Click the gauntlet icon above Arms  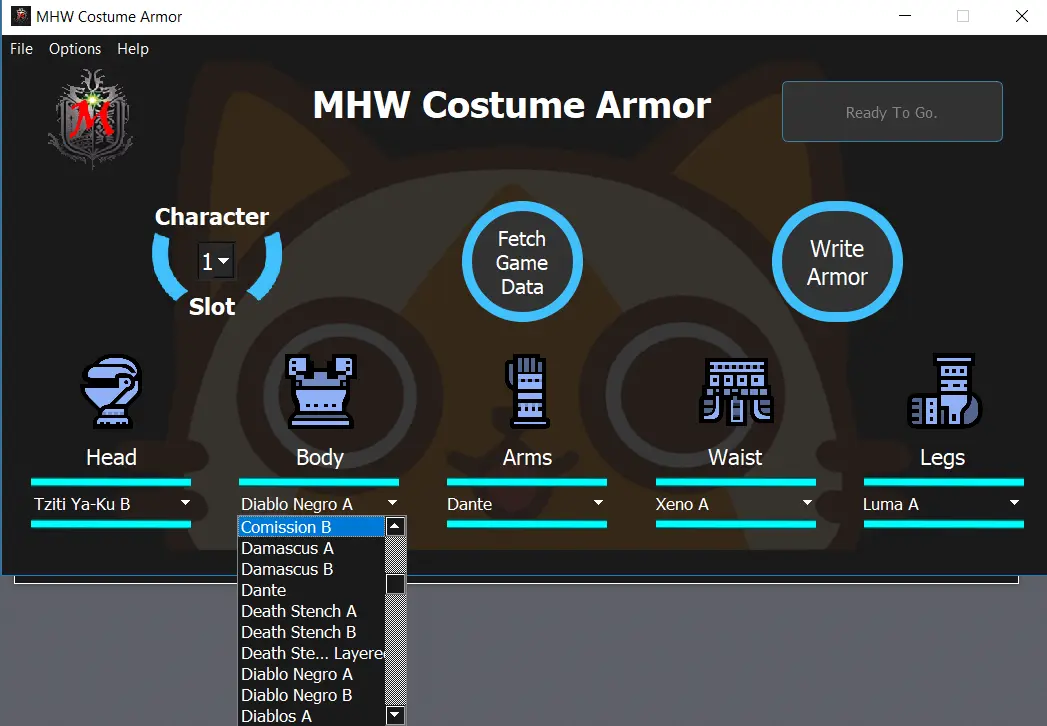click(527, 391)
